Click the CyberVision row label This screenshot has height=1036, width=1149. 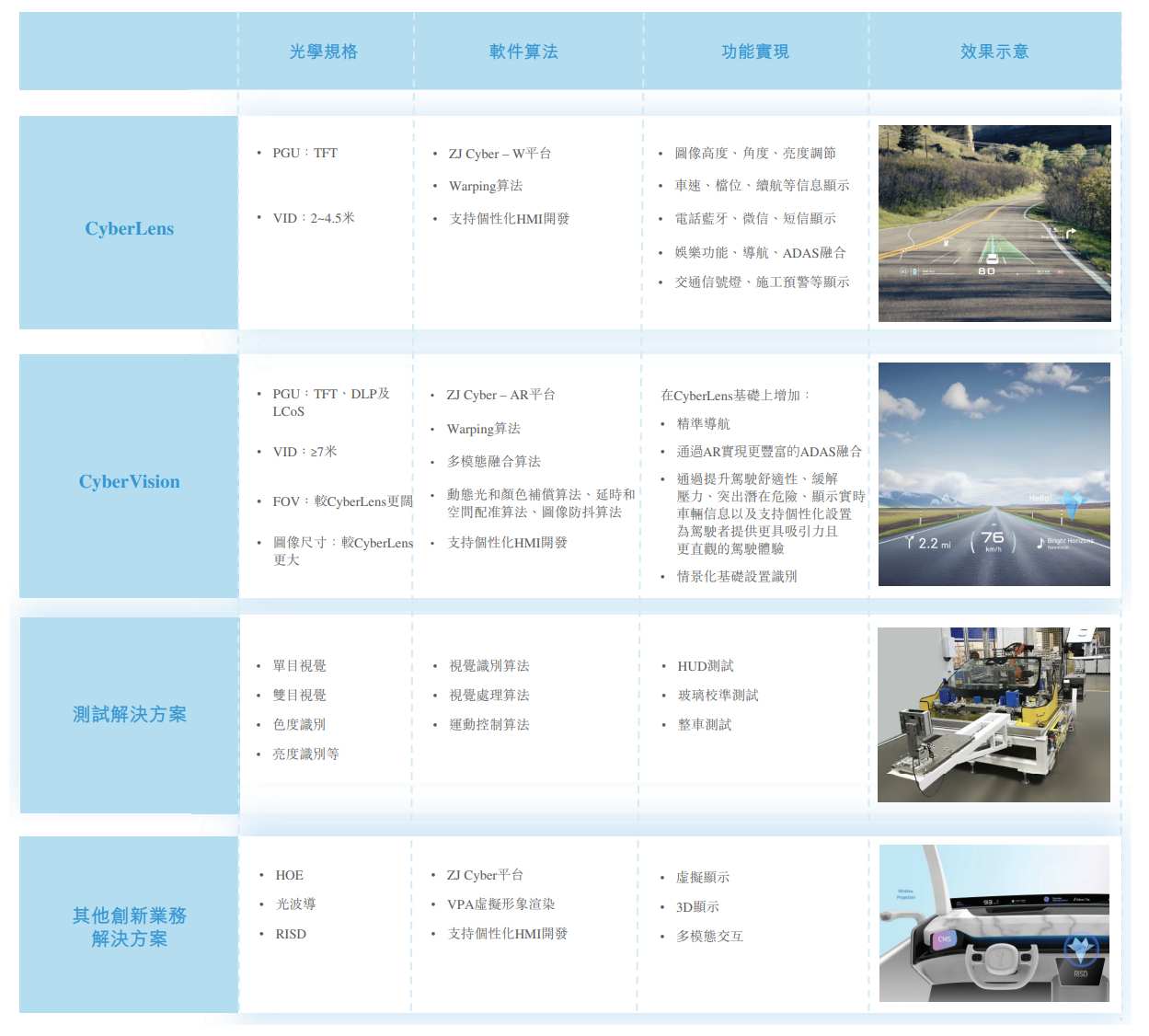(129, 482)
